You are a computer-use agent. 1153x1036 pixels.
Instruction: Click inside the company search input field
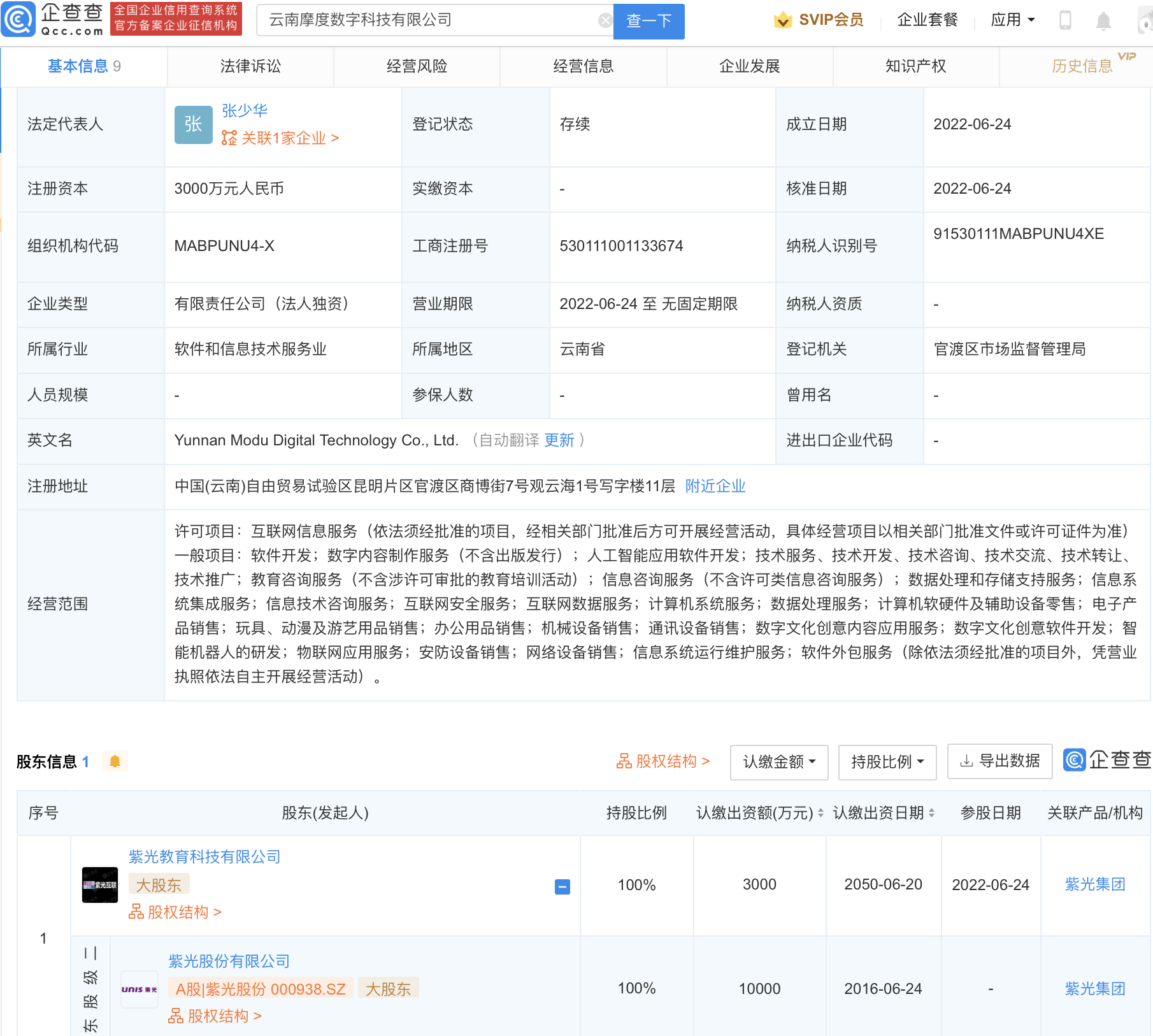tap(433, 20)
